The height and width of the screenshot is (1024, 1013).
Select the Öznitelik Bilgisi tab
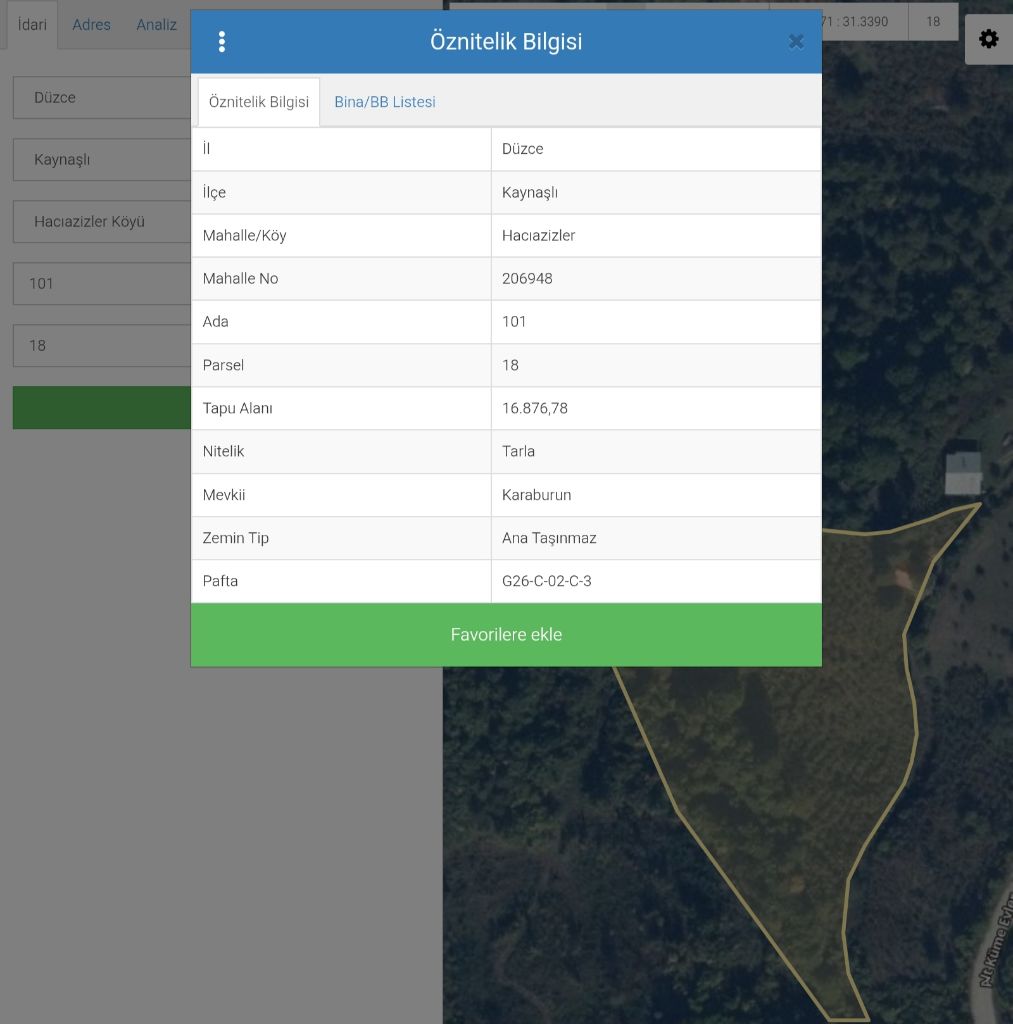pos(259,102)
